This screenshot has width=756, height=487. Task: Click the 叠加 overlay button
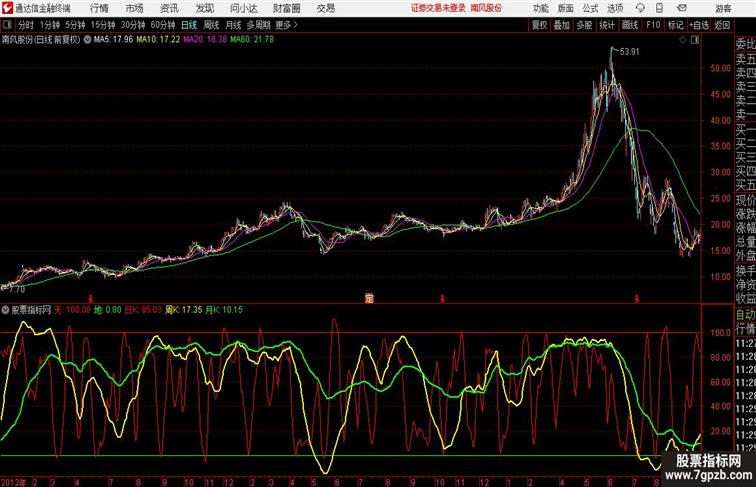click(561, 25)
